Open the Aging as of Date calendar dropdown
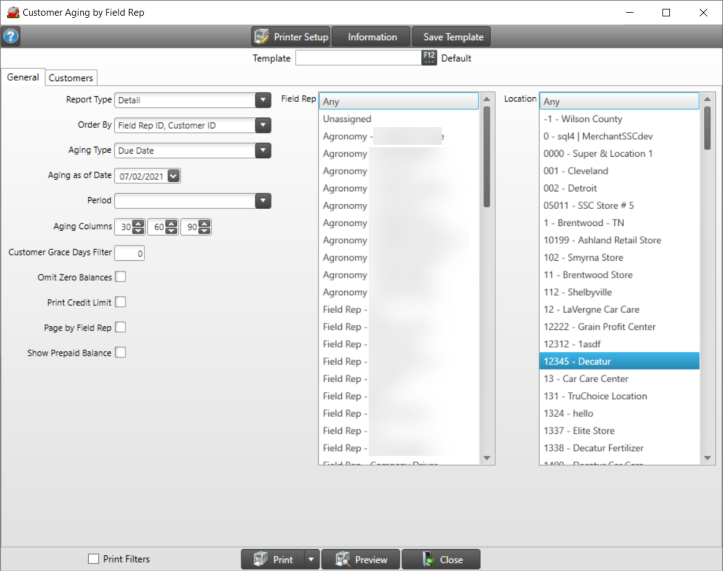 174,176
